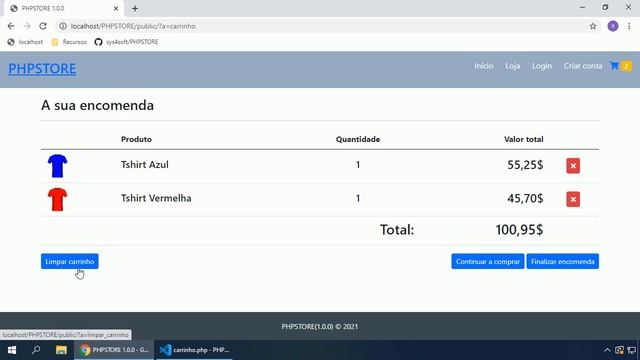
Task: View site information icon in address bar
Action: pyautogui.click(x=62, y=26)
